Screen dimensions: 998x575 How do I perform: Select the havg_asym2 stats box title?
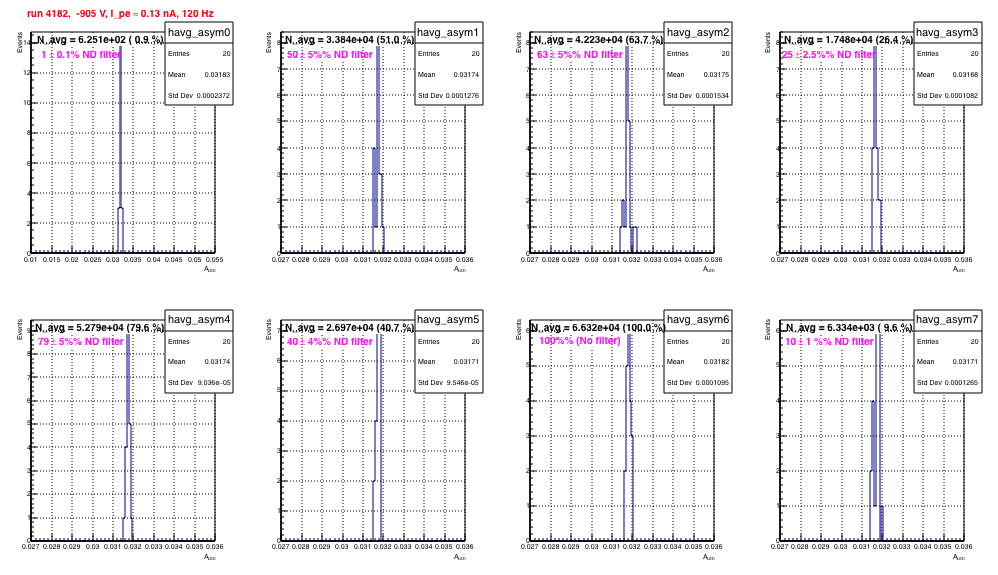coord(698,32)
